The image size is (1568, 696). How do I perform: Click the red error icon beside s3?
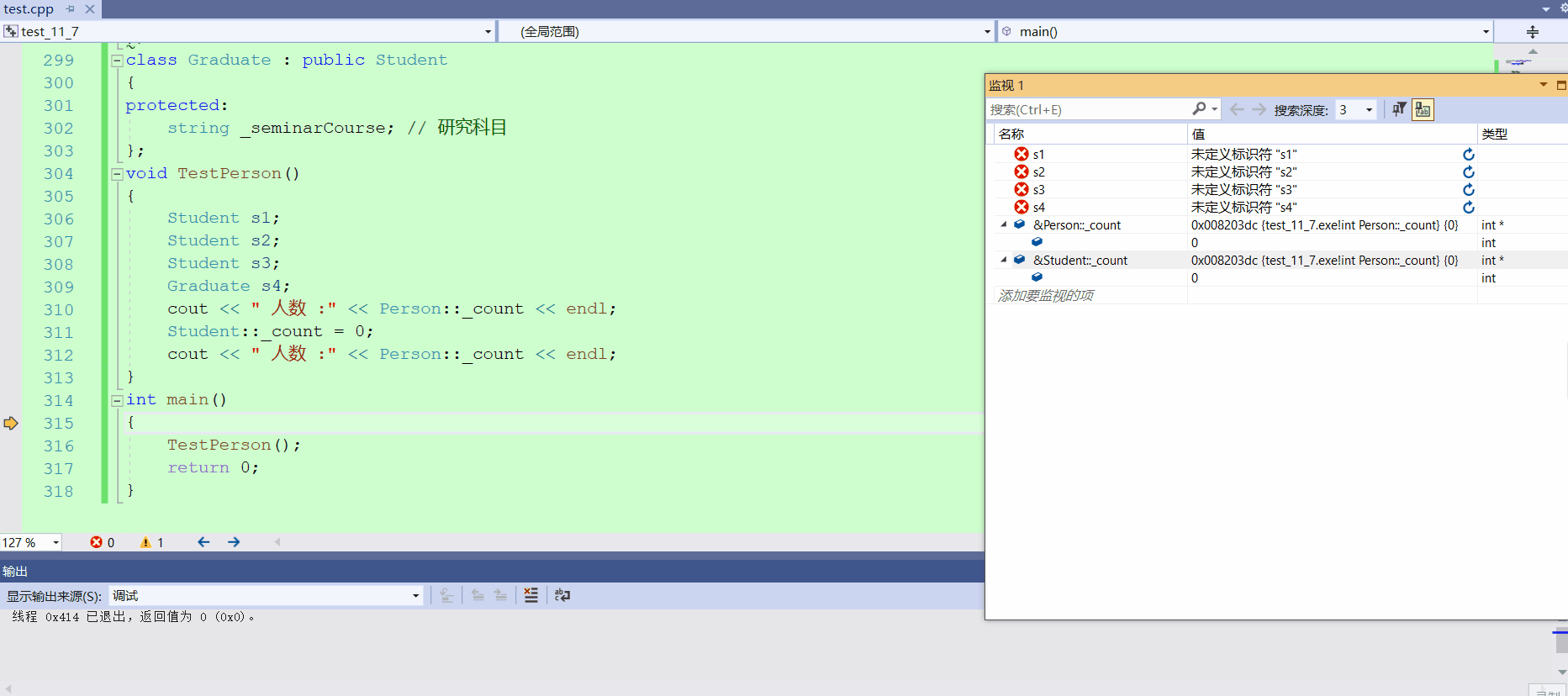(x=1022, y=189)
